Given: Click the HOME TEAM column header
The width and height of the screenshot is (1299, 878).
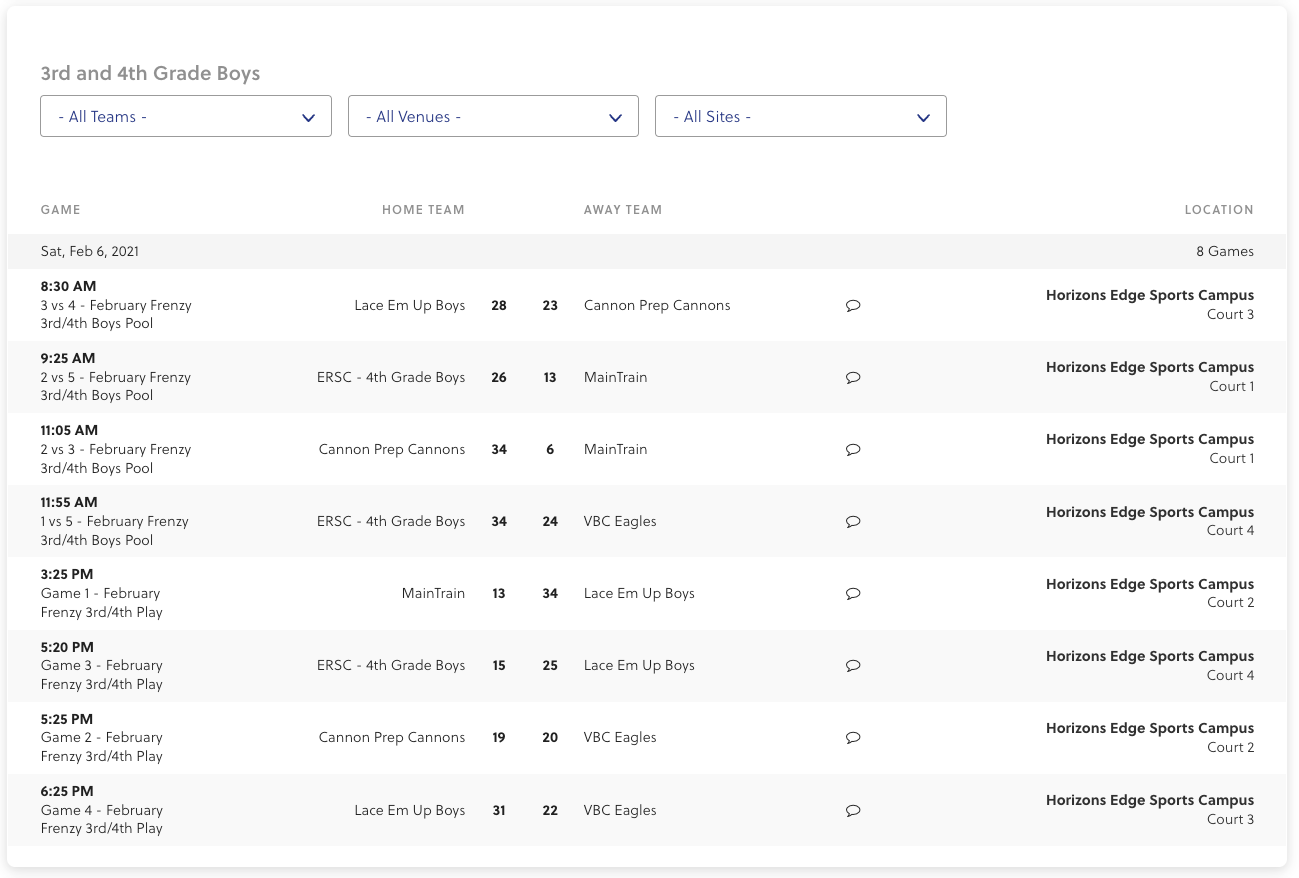Looking at the screenshot, I should [x=423, y=210].
